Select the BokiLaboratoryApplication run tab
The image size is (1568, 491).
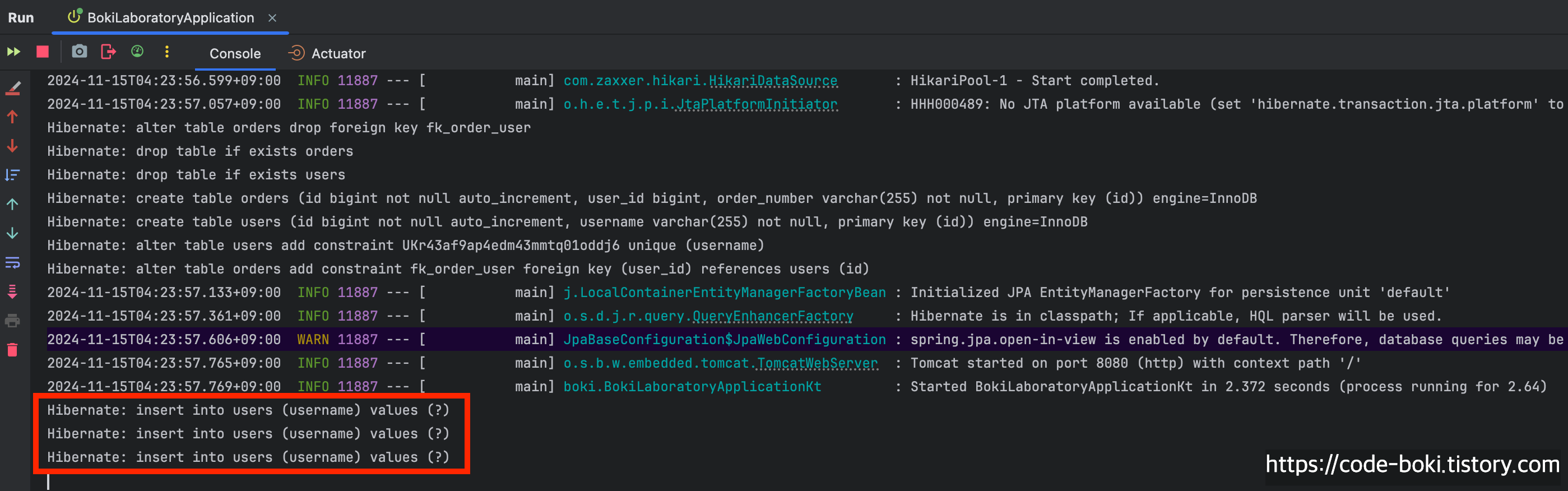(x=170, y=18)
